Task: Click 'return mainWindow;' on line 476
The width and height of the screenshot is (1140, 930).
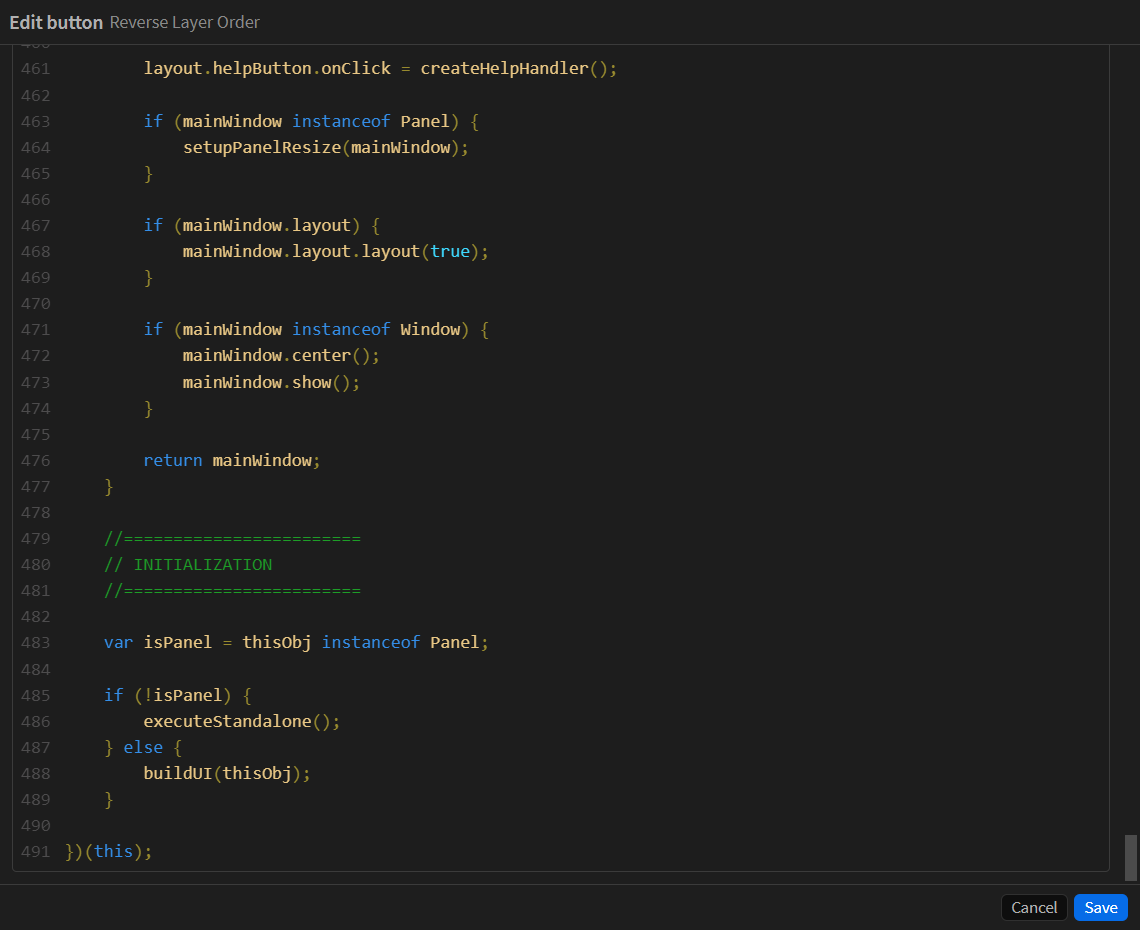Action: coord(232,460)
